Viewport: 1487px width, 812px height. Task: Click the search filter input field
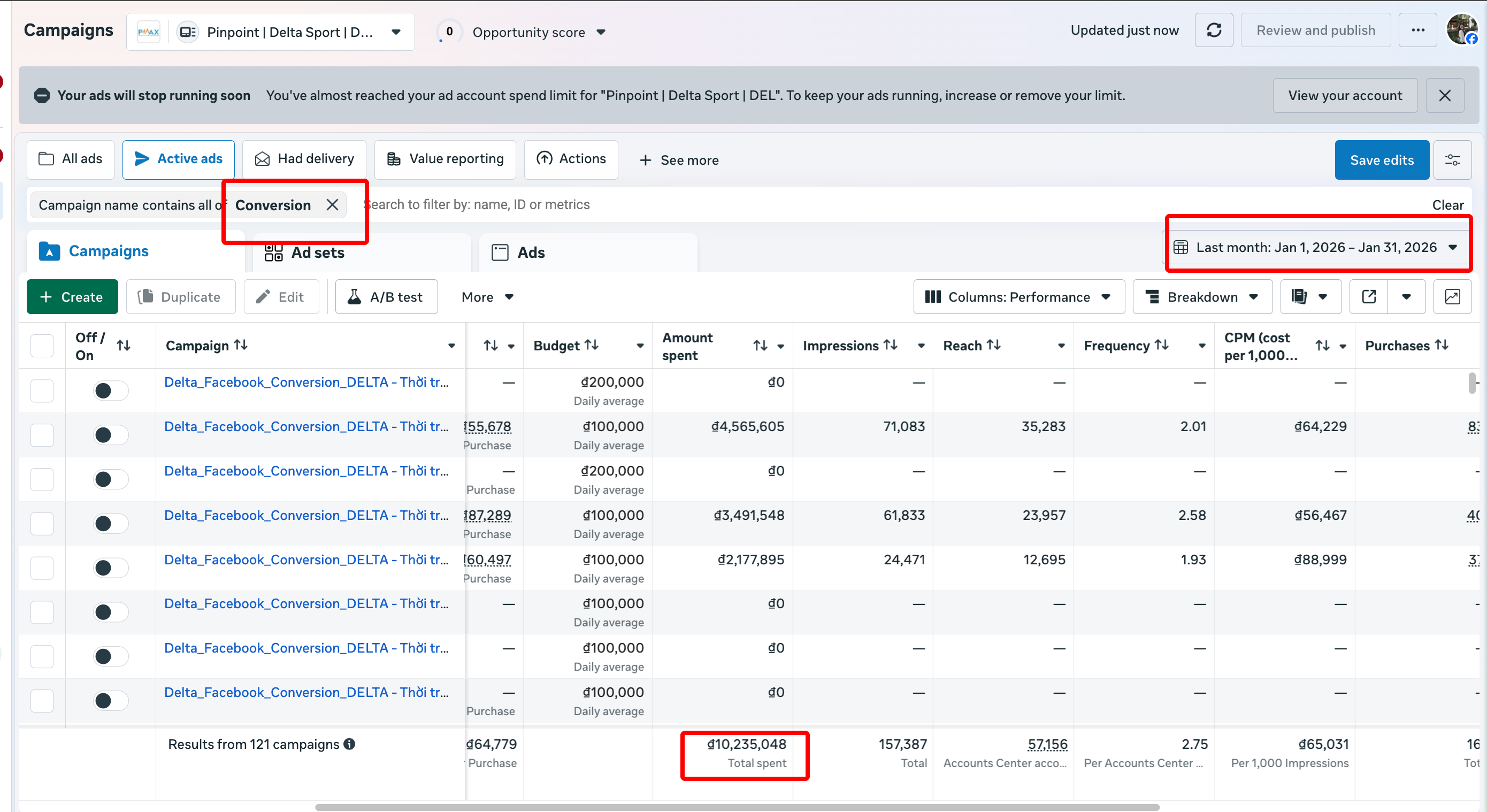(x=889, y=205)
